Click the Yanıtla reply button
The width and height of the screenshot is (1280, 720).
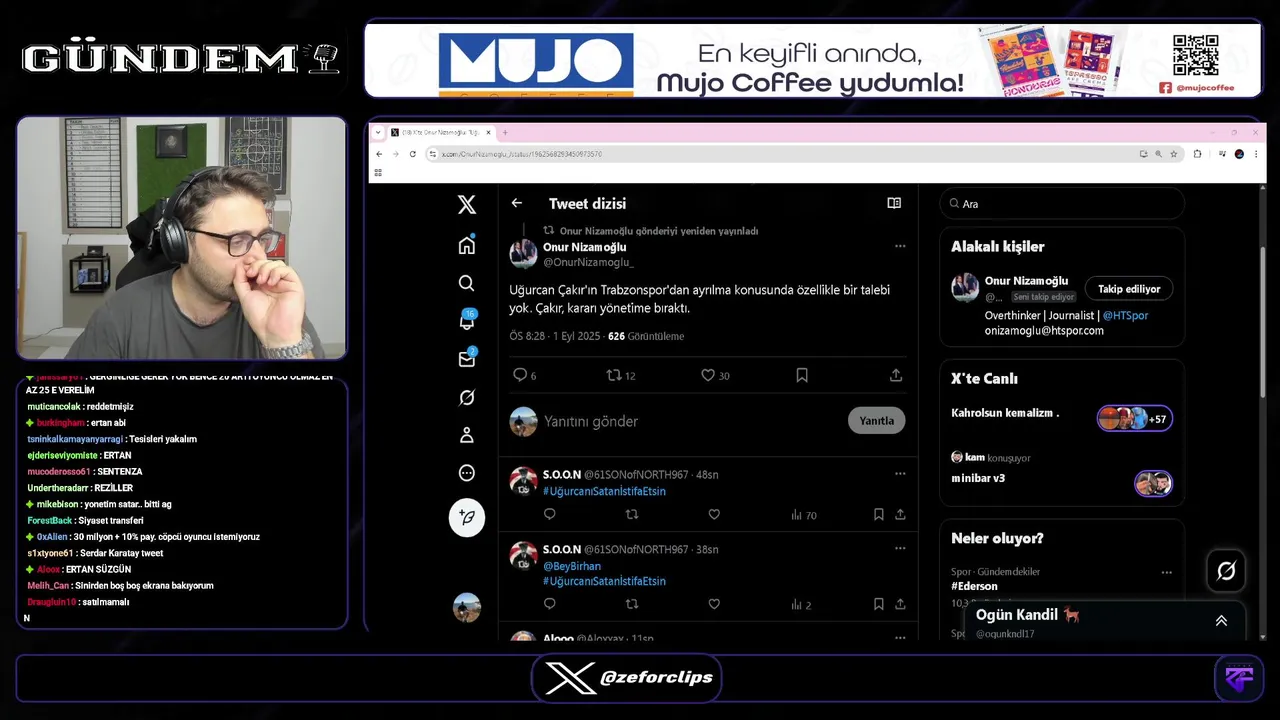[x=877, y=420]
